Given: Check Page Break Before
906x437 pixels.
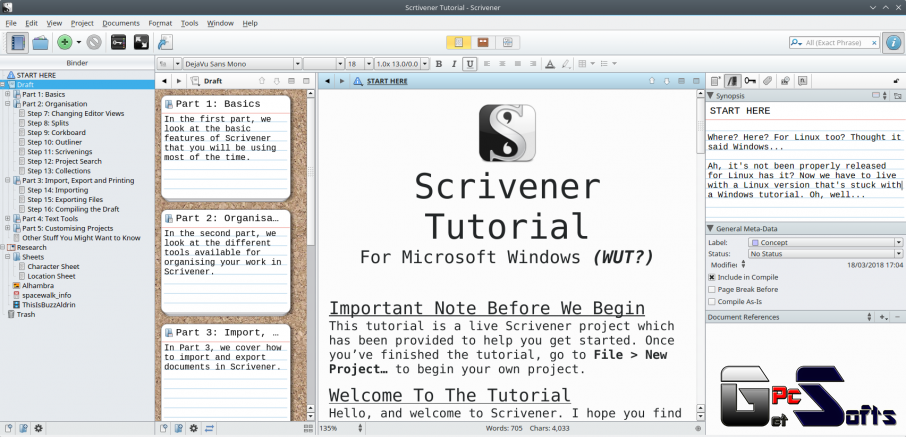Looking at the screenshot, I should click(712, 290).
